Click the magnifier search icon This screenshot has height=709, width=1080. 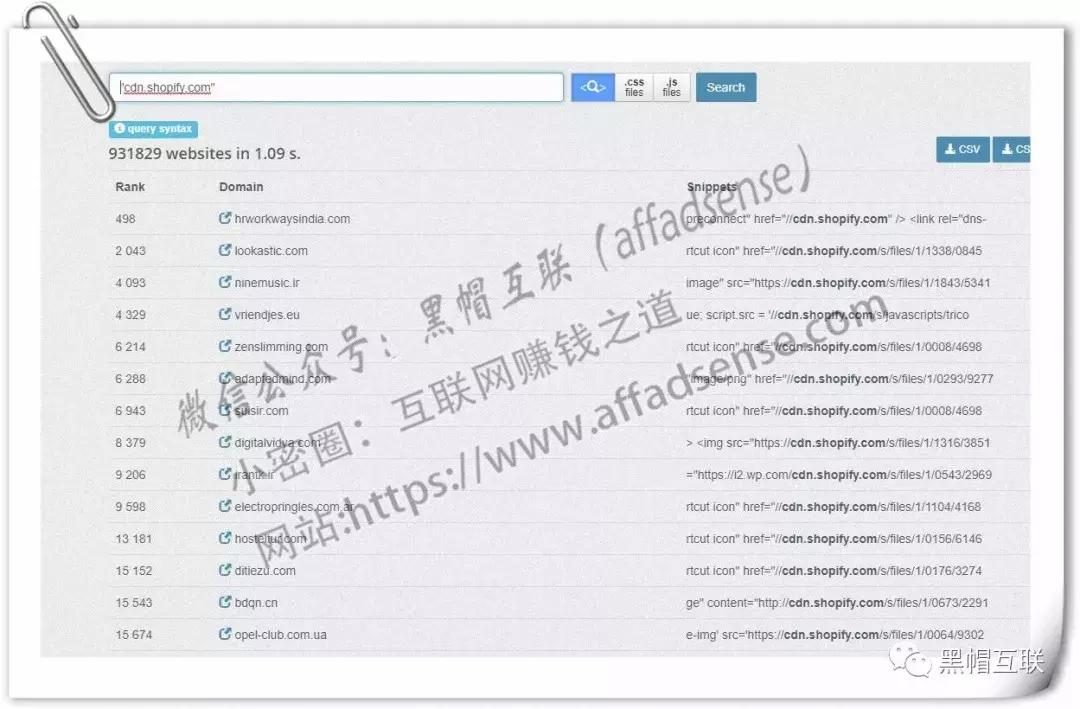[592, 87]
